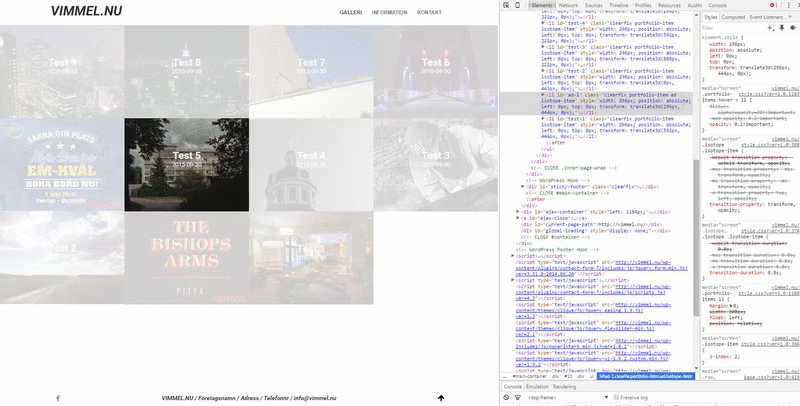Expand the selected li ad-1 node
The height and width of the screenshot is (406, 800).
[543, 95]
